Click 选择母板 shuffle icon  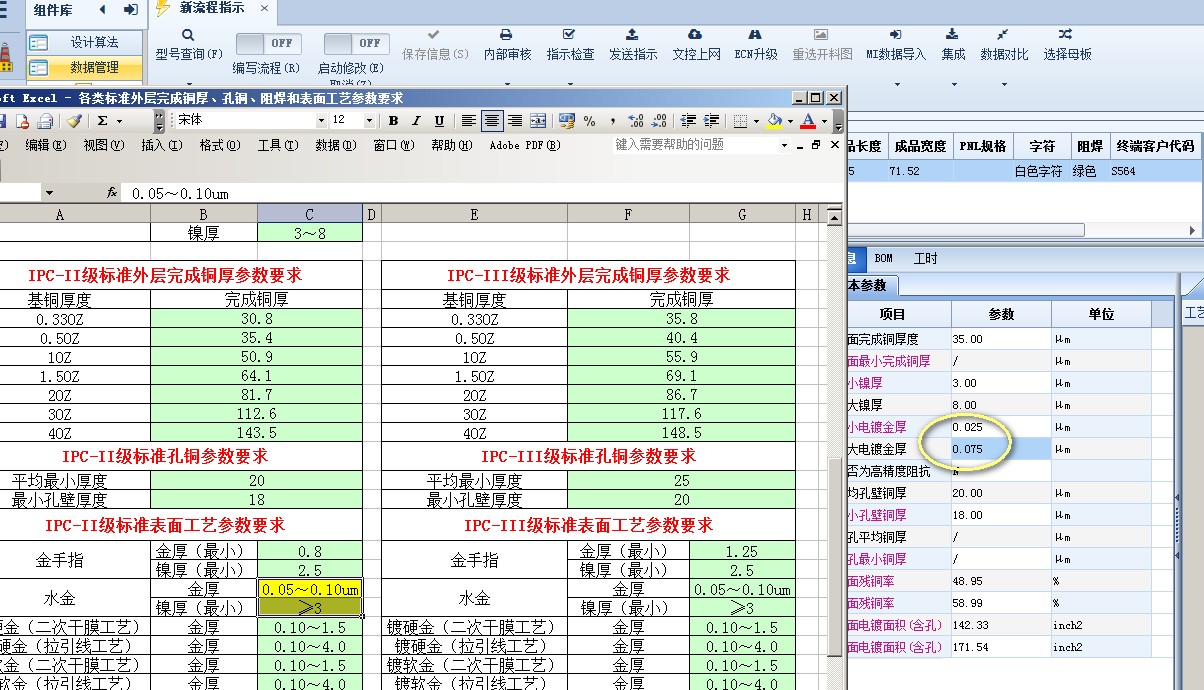pyautogui.click(x=1066, y=35)
